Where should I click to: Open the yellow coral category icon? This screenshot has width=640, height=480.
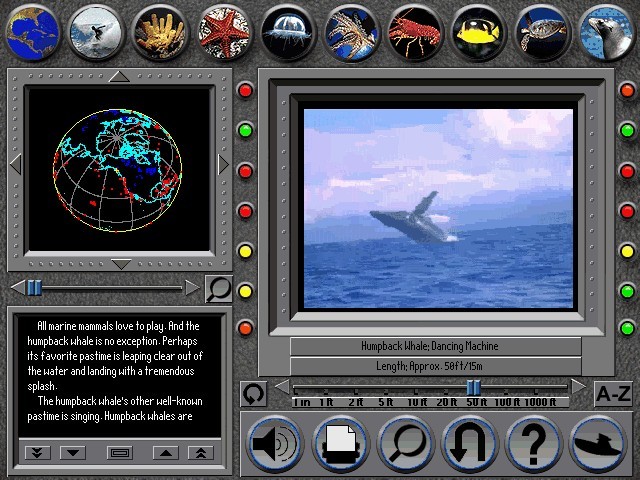tap(160, 33)
